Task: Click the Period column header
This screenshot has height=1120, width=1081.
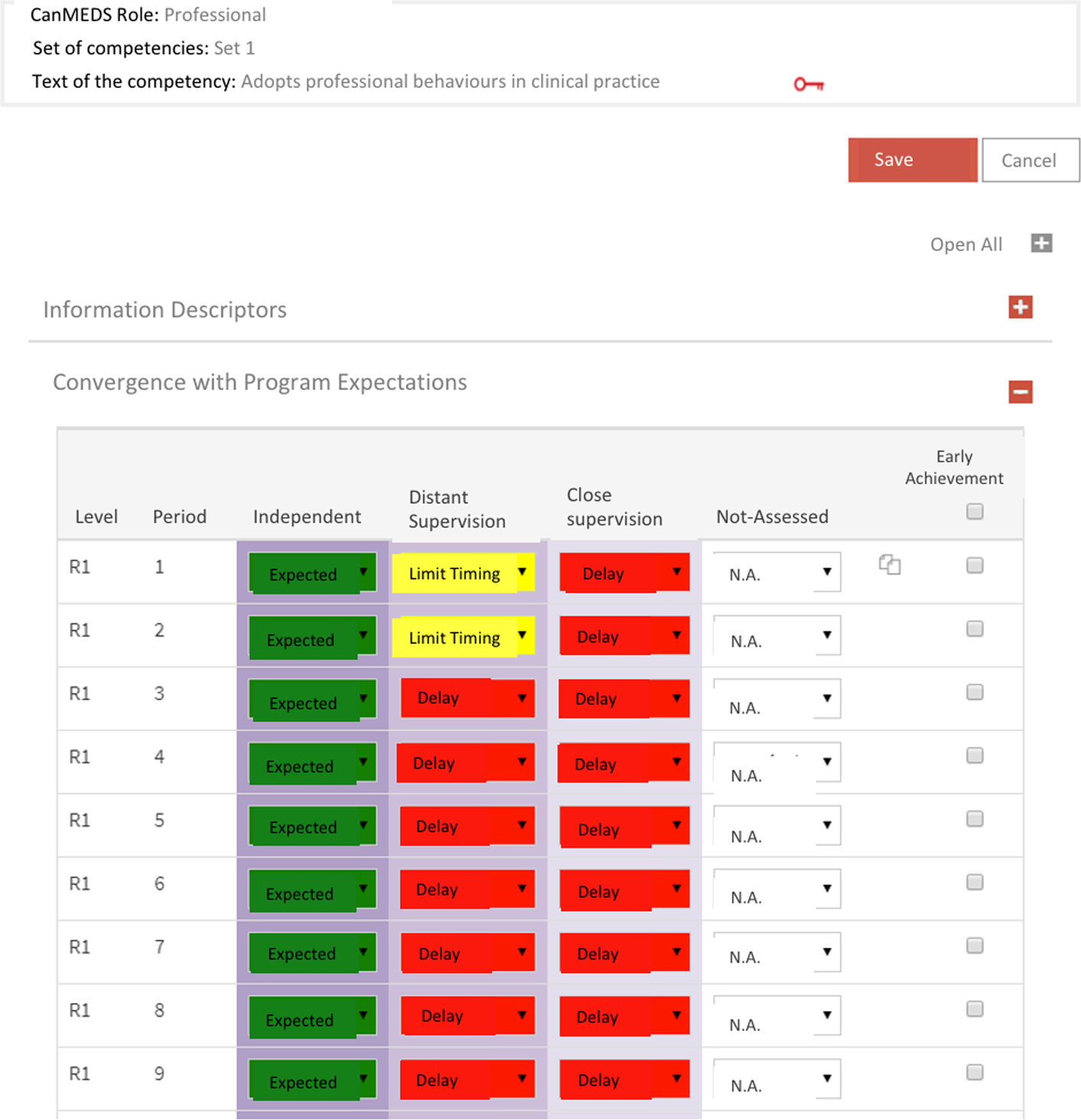Action: (x=180, y=517)
